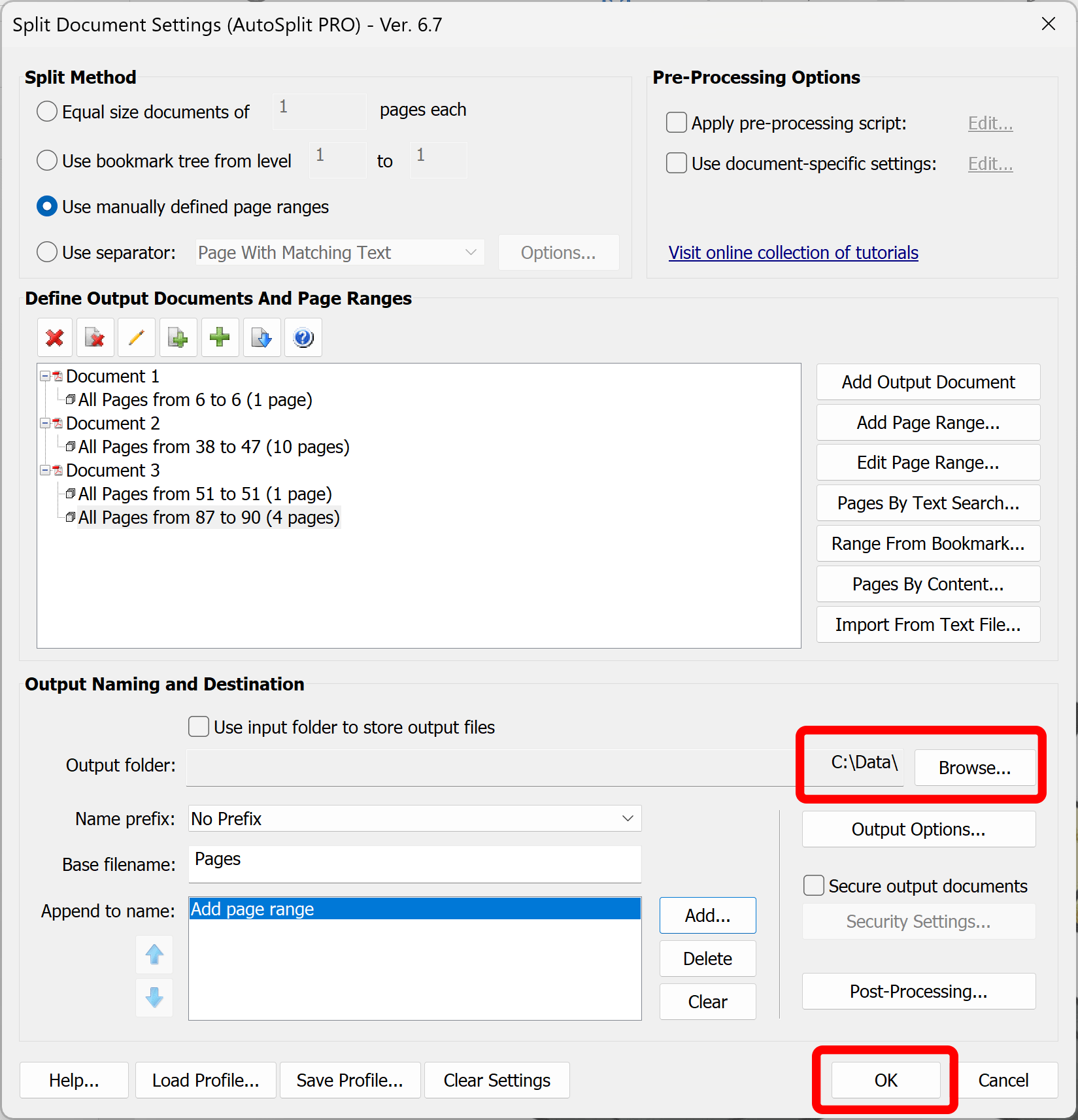
Task: Click the blue up arrow beside the append list
Action: [x=154, y=955]
